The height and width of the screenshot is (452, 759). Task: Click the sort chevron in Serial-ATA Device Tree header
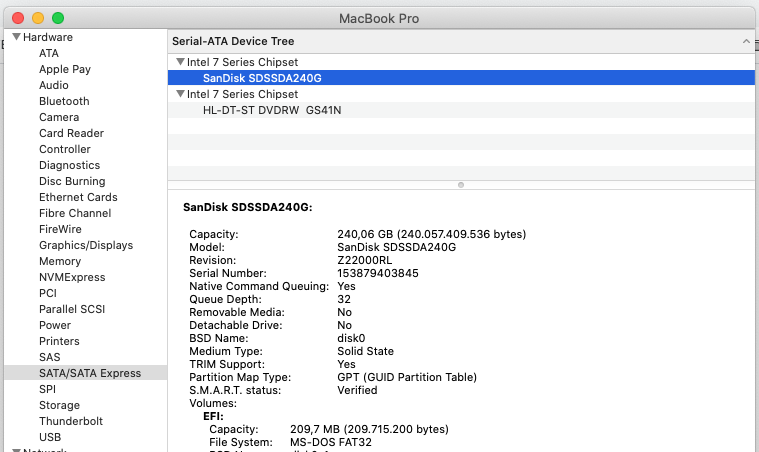[746, 42]
